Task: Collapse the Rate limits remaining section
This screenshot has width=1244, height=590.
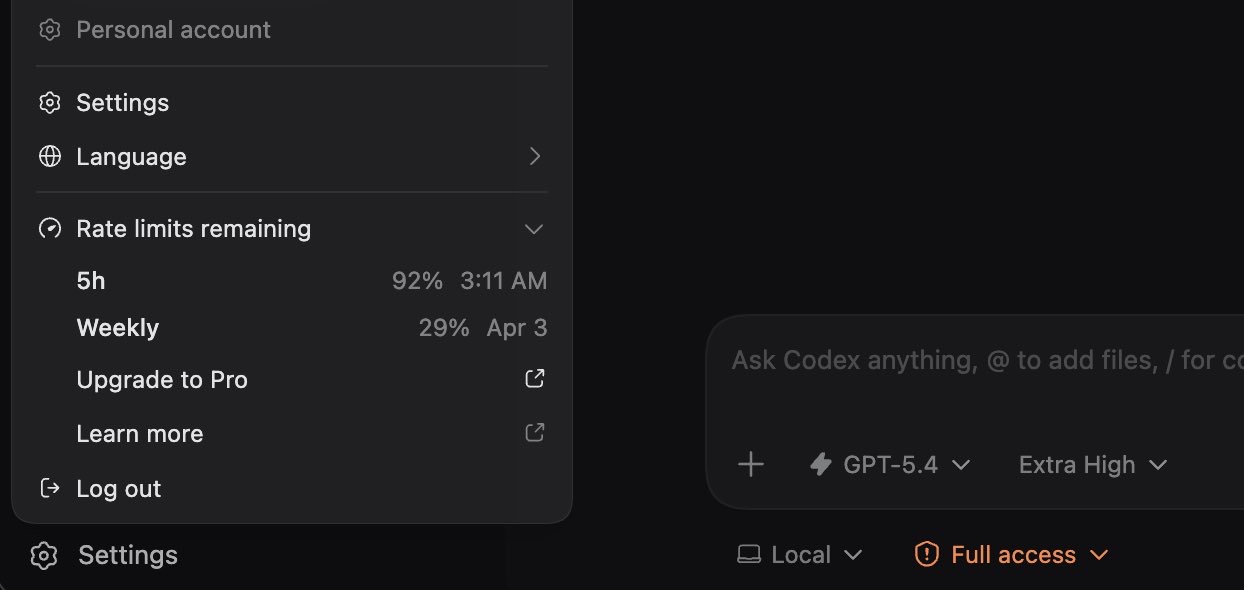Action: click(534, 229)
